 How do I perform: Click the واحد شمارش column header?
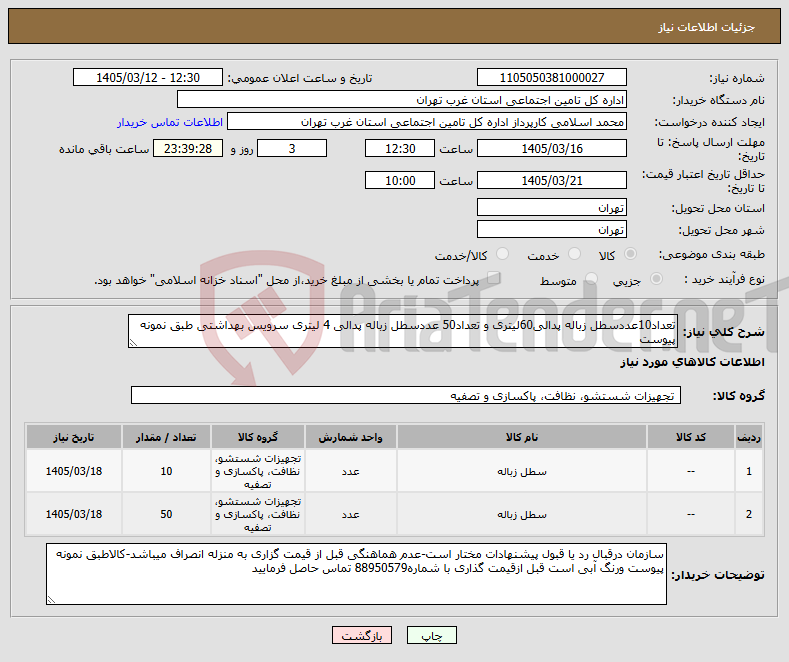350,437
